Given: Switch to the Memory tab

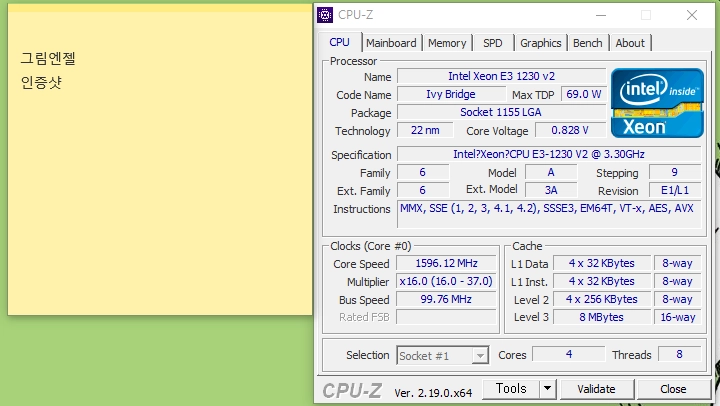Looking at the screenshot, I should click(x=447, y=43).
